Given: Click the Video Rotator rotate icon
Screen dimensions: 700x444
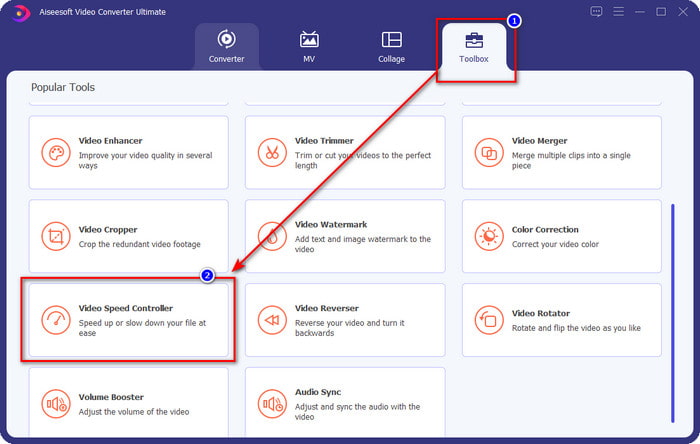Looking at the screenshot, I should tap(489, 320).
